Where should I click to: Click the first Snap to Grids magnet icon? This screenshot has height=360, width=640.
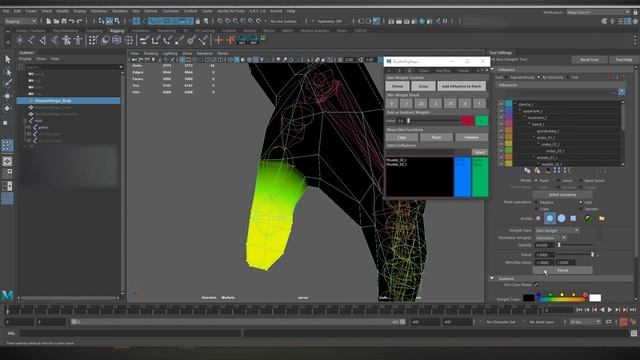[220, 21]
